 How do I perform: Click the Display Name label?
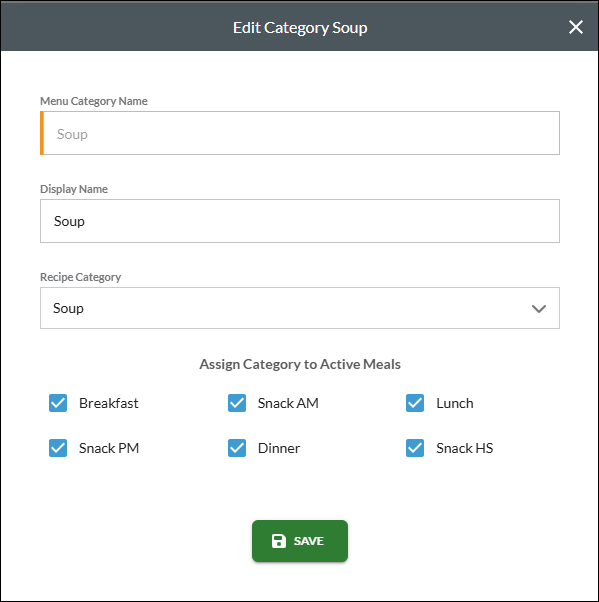pos(74,189)
